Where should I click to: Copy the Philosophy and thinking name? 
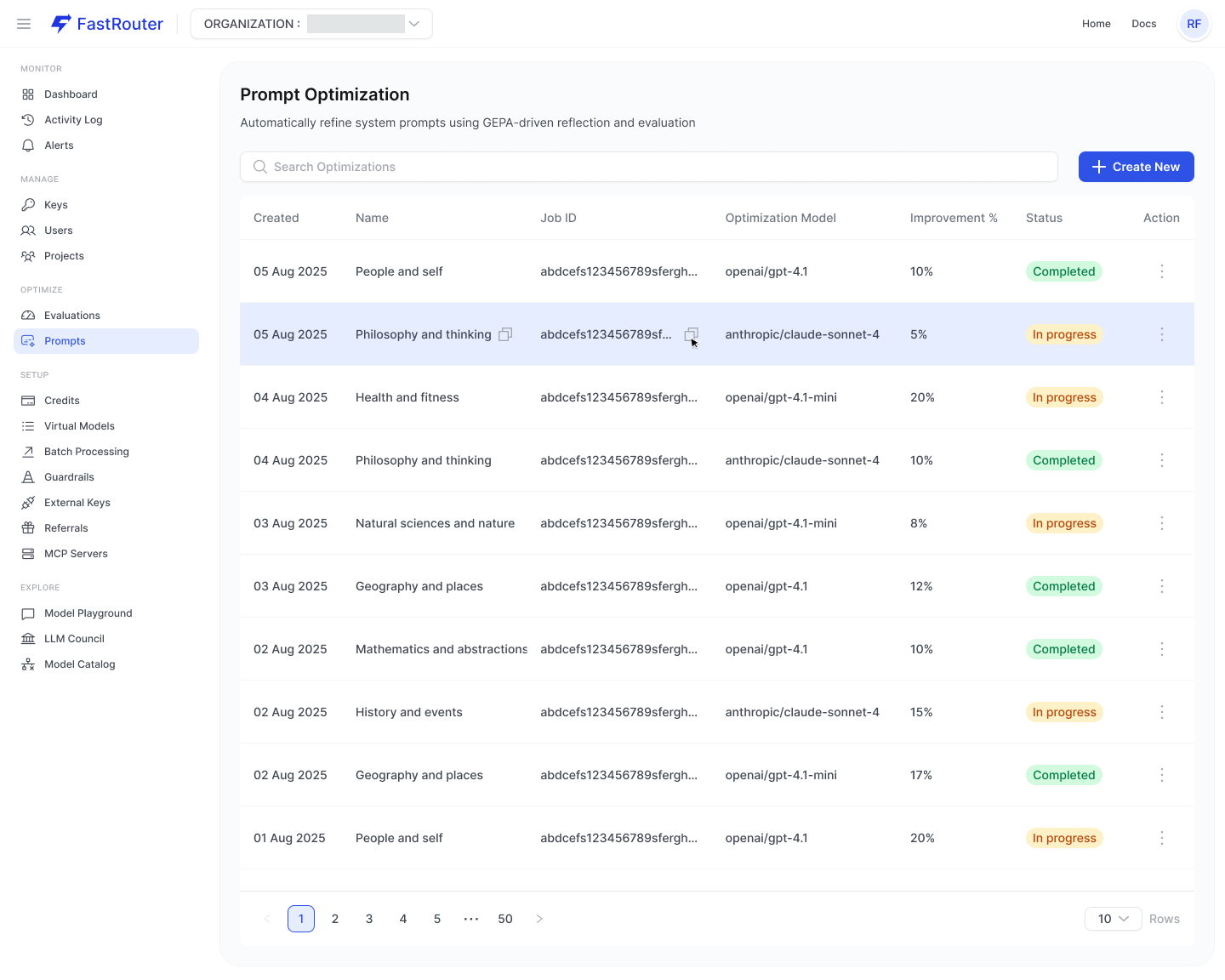(x=505, y=334)
